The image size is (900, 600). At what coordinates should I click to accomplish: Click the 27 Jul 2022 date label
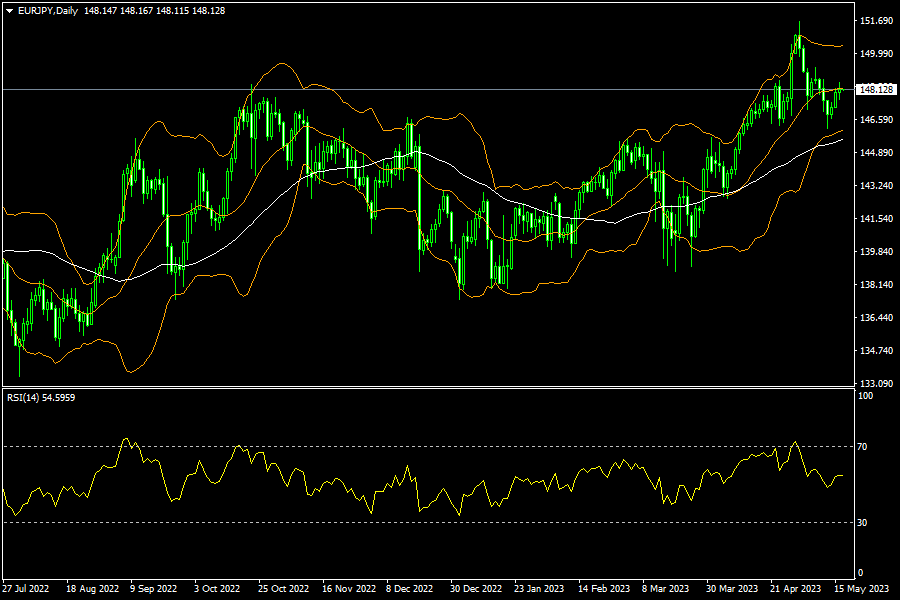26,589
